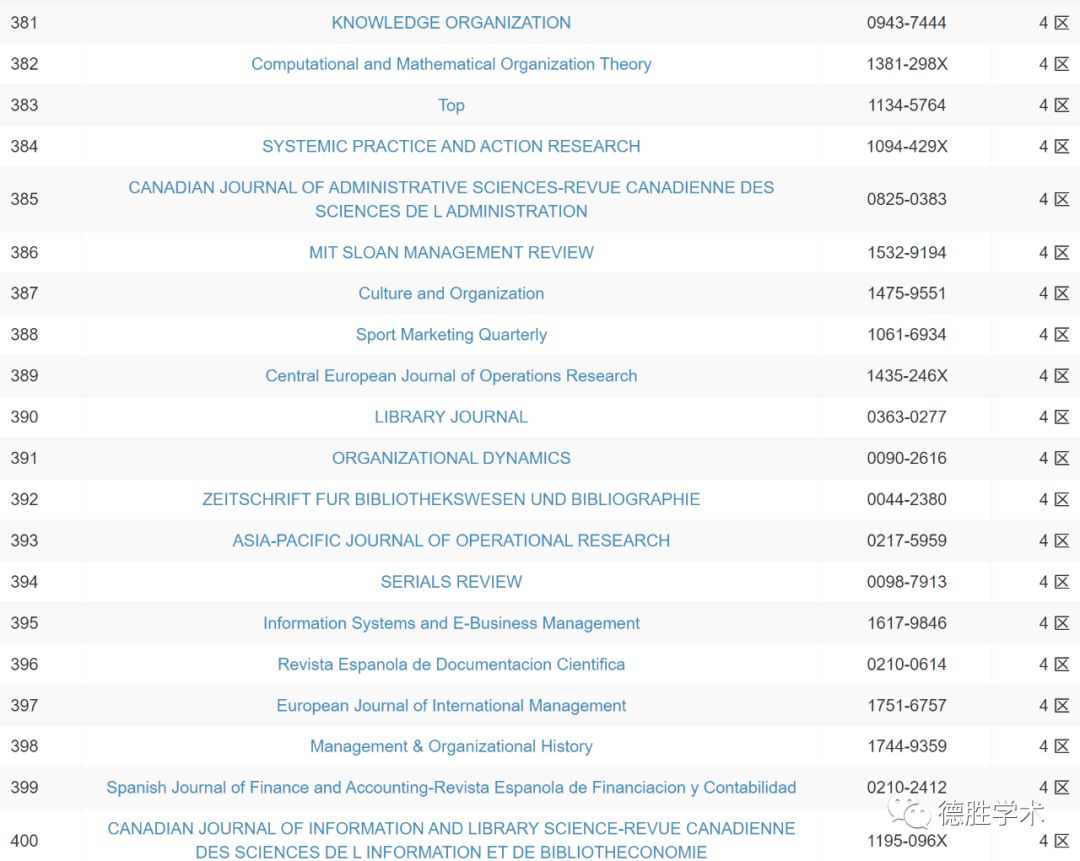Select ISSN 1475-9551 cell
The width and height of the screenshot is (1080, 861).
pos(906,293)
